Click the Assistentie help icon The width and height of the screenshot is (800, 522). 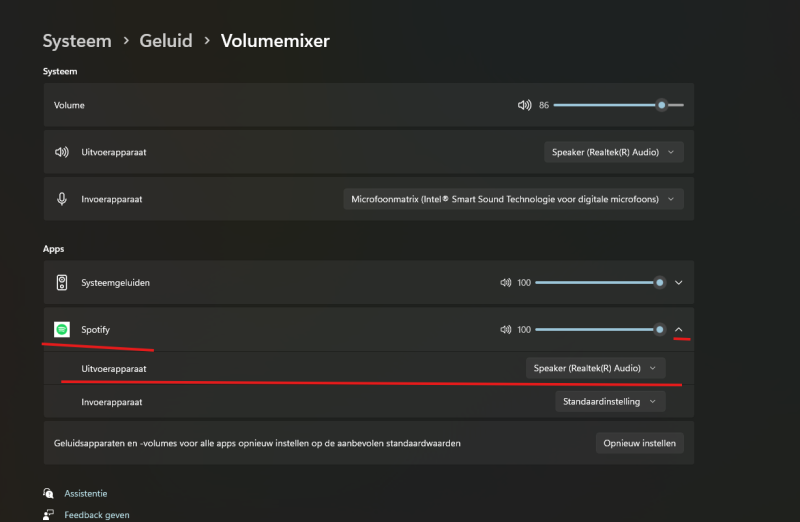click(x=48, y=493)
